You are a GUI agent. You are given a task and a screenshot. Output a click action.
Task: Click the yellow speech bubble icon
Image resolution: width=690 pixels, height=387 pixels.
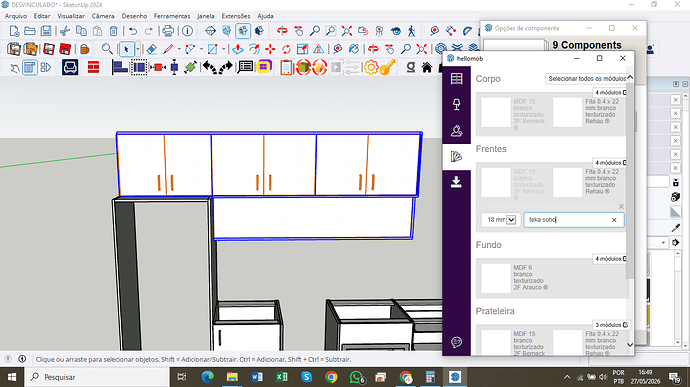point(264,67)
